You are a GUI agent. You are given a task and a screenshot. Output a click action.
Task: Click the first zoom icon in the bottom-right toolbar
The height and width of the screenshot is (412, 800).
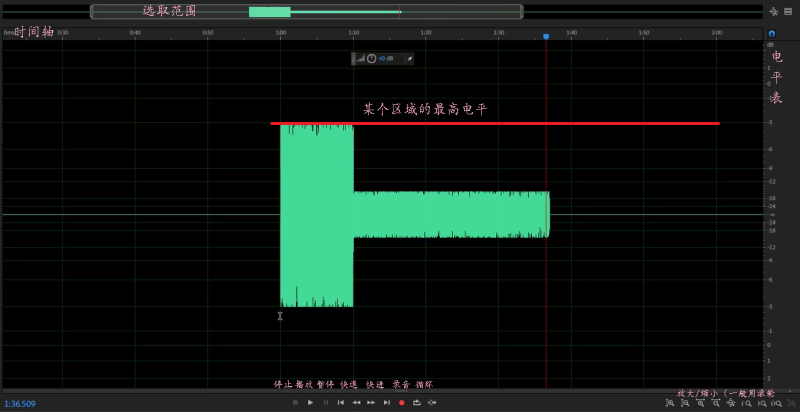pyautogui.click(x=670, y=403)
